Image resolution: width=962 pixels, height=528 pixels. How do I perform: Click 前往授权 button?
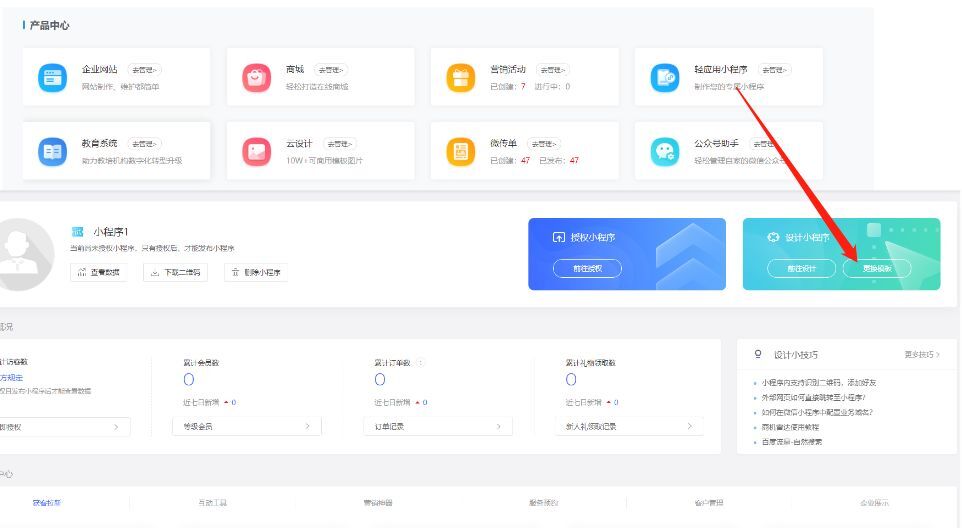tap(587, 269)
